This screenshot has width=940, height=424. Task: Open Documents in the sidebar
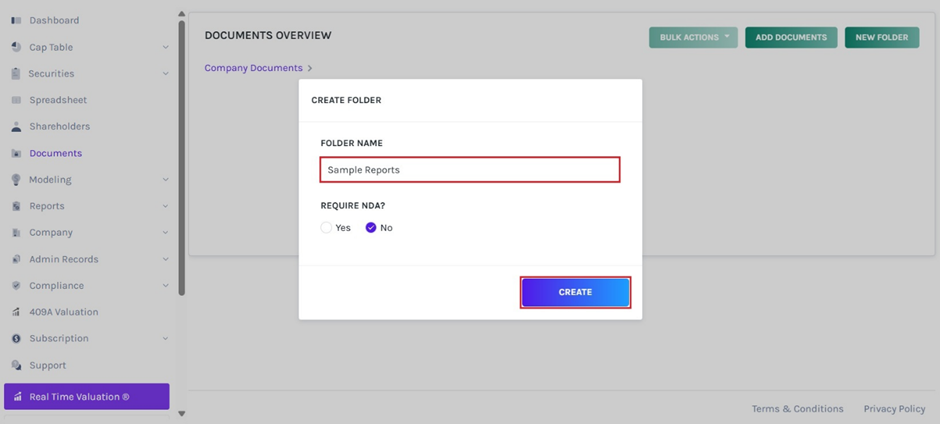tap(56, 153)
